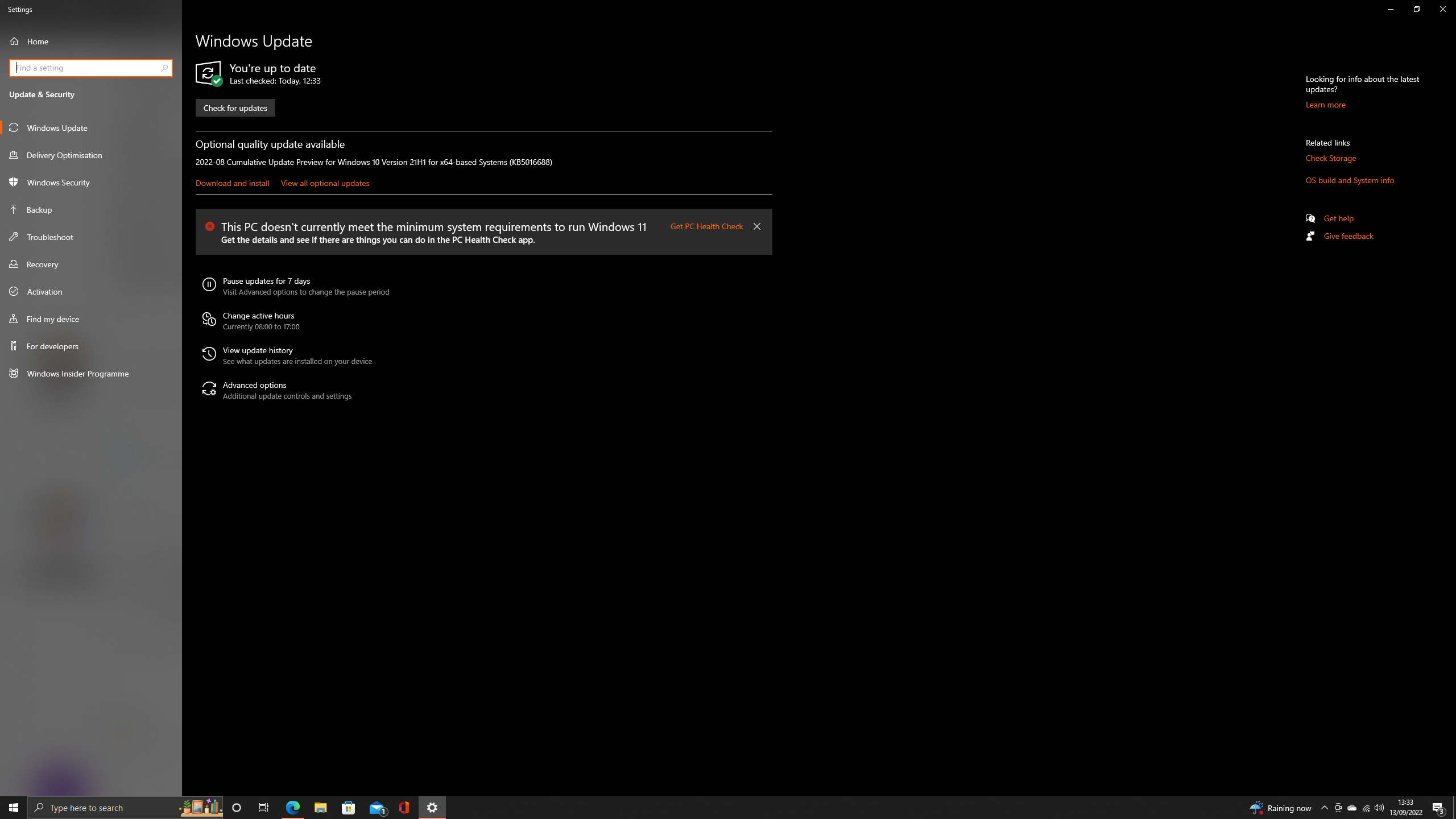Open Cortana circle on taskbar

pos(237,808)
